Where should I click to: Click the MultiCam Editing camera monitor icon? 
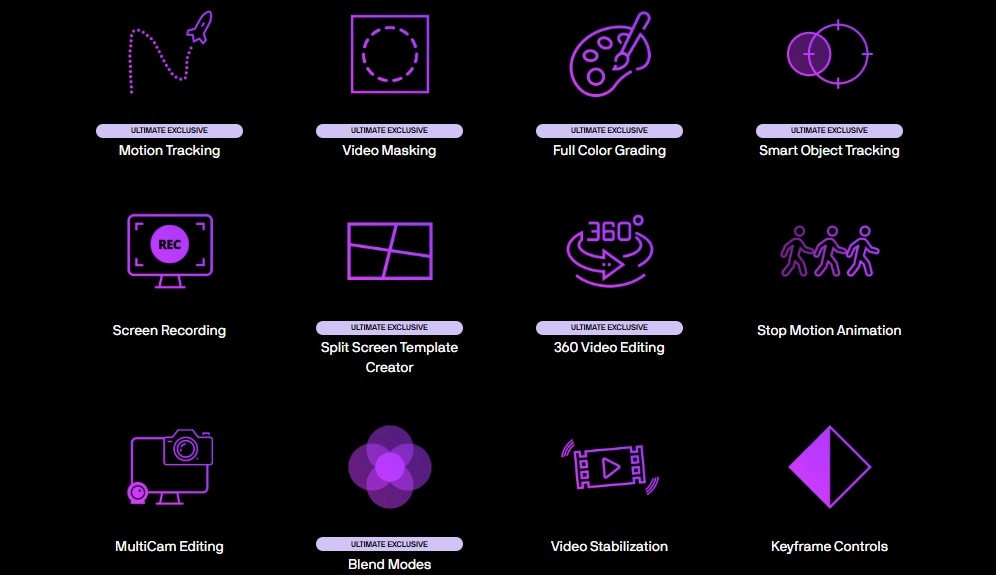(x=170, y=467)
